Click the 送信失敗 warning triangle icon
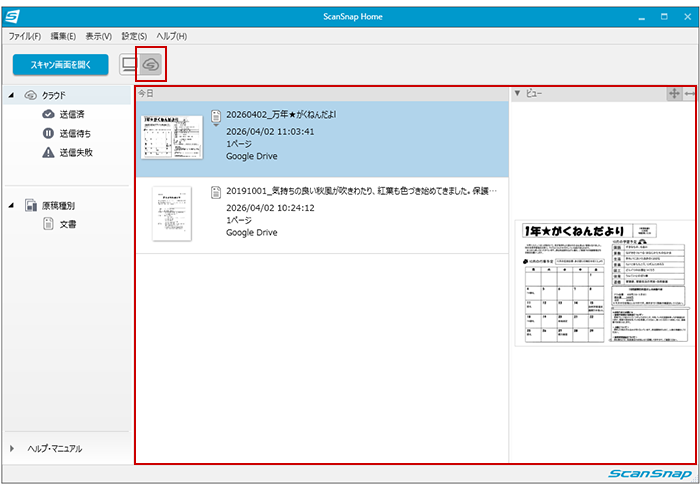This screenshot has height=490, width=700. 48,153
